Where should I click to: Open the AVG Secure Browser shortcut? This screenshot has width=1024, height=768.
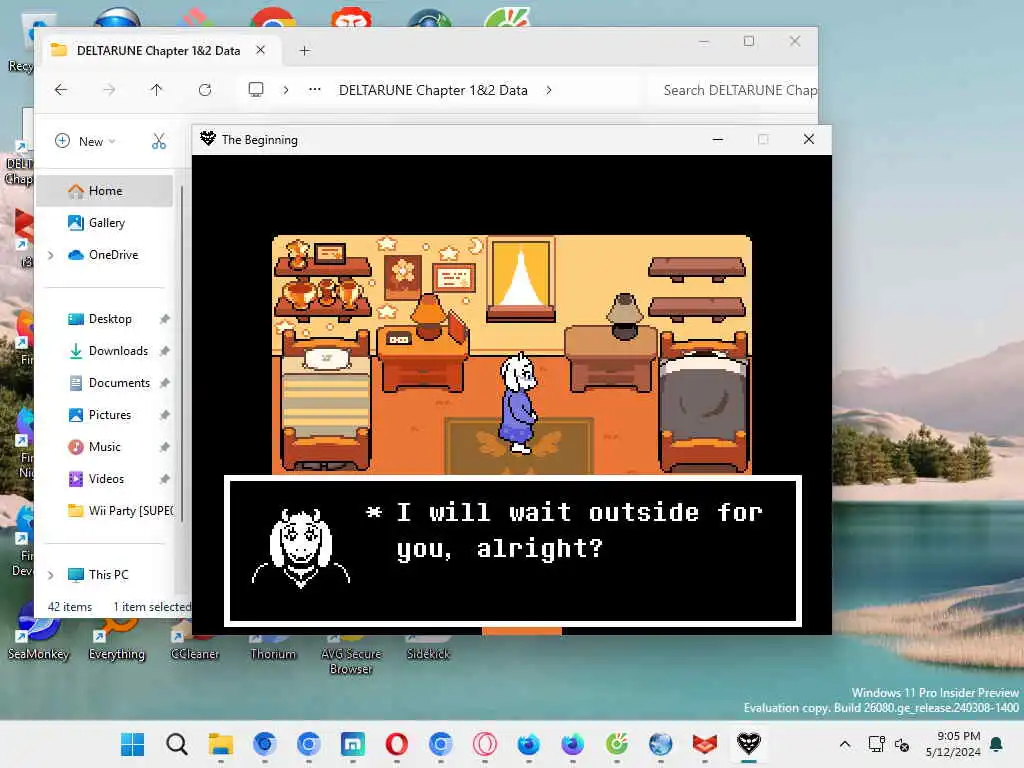(x=351, y=654)
